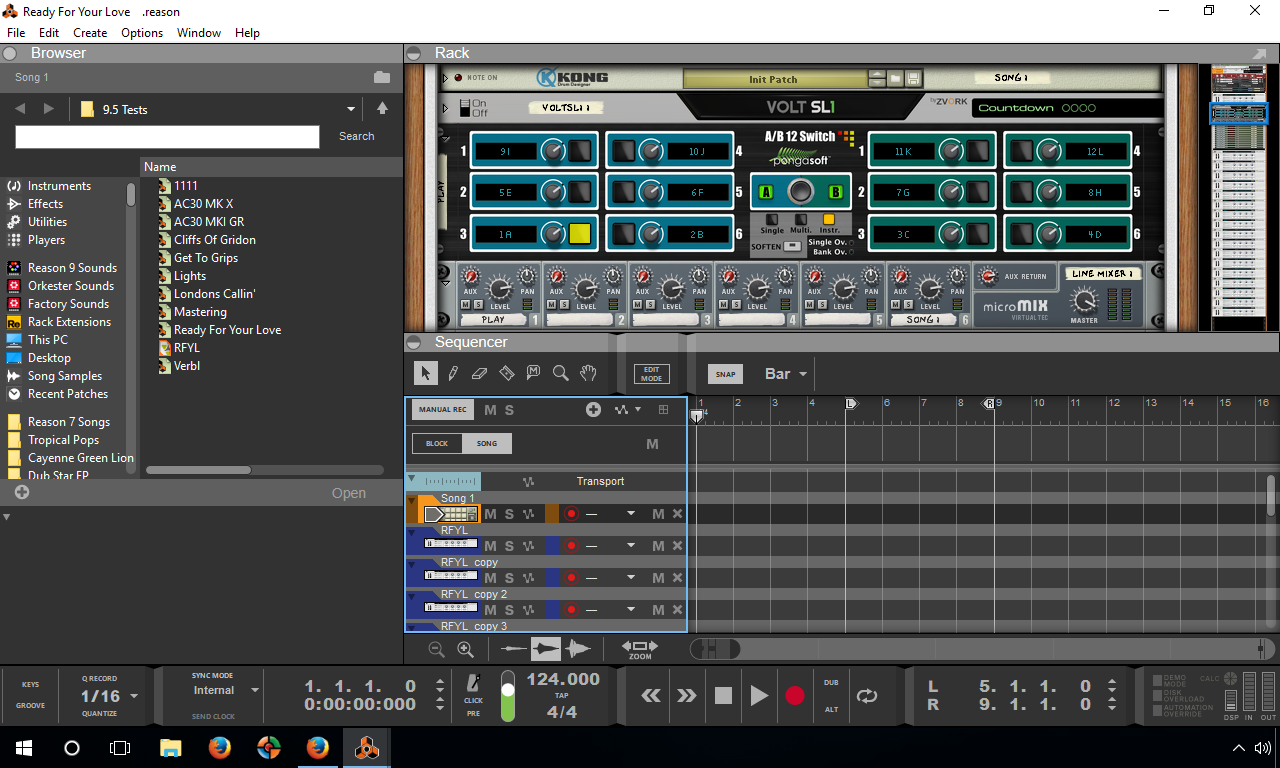Screen dimensions: 1280x768
Task: Navigate back in Browser
Action: (20, 109)
